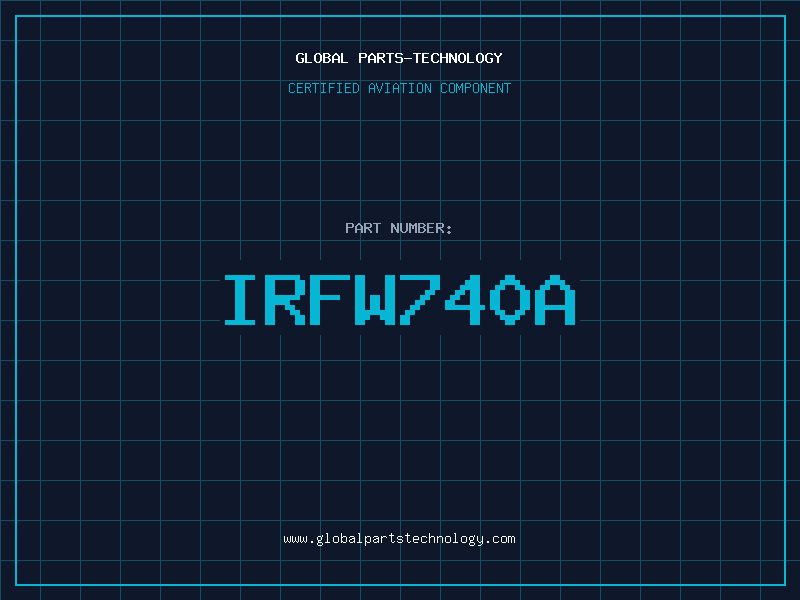Image resolution: width=800 pixels, height=600 pixels.
Task: Select the CERTIFIED AVIATION COMPONENT subtitle line
Action: (x=399, y=88)
